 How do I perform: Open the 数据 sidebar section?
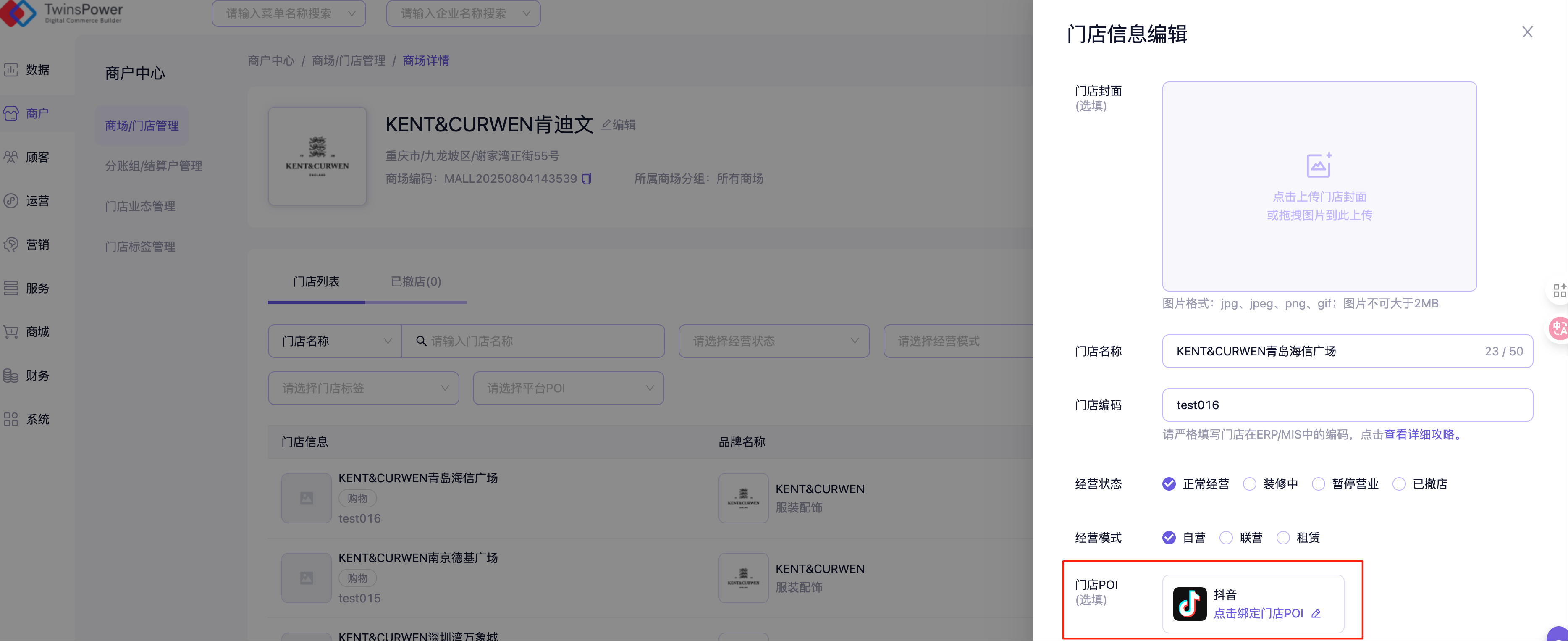37,70
